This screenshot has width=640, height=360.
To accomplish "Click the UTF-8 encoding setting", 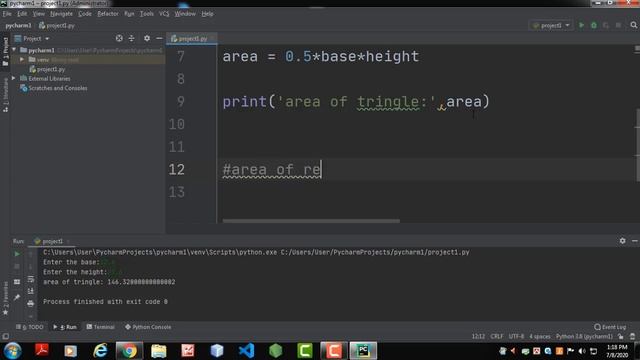I will click(x=516, y=336).
